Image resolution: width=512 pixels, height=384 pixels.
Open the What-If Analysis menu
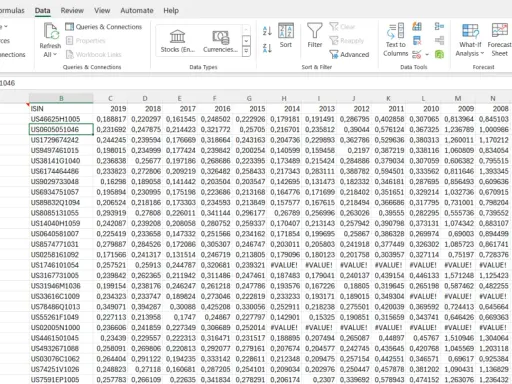(x=470, y=40)
